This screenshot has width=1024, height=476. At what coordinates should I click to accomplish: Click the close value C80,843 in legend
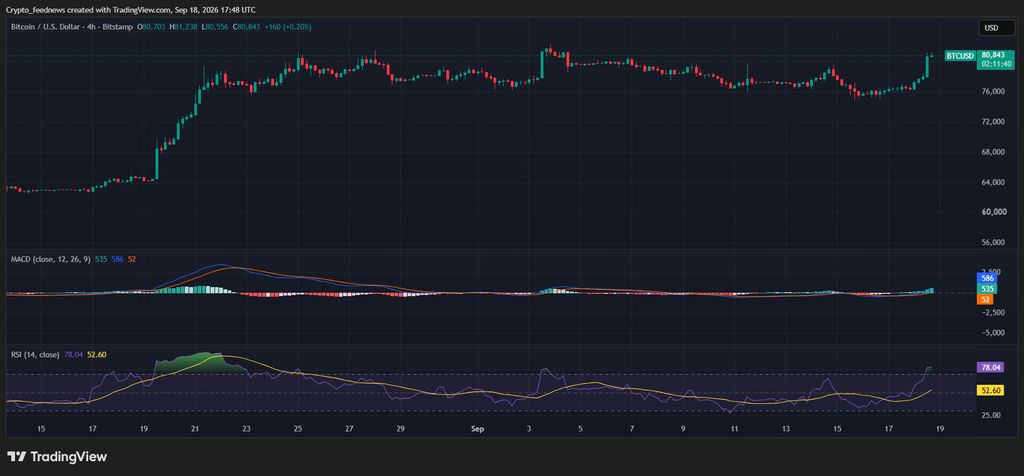[x=248, y=27]
